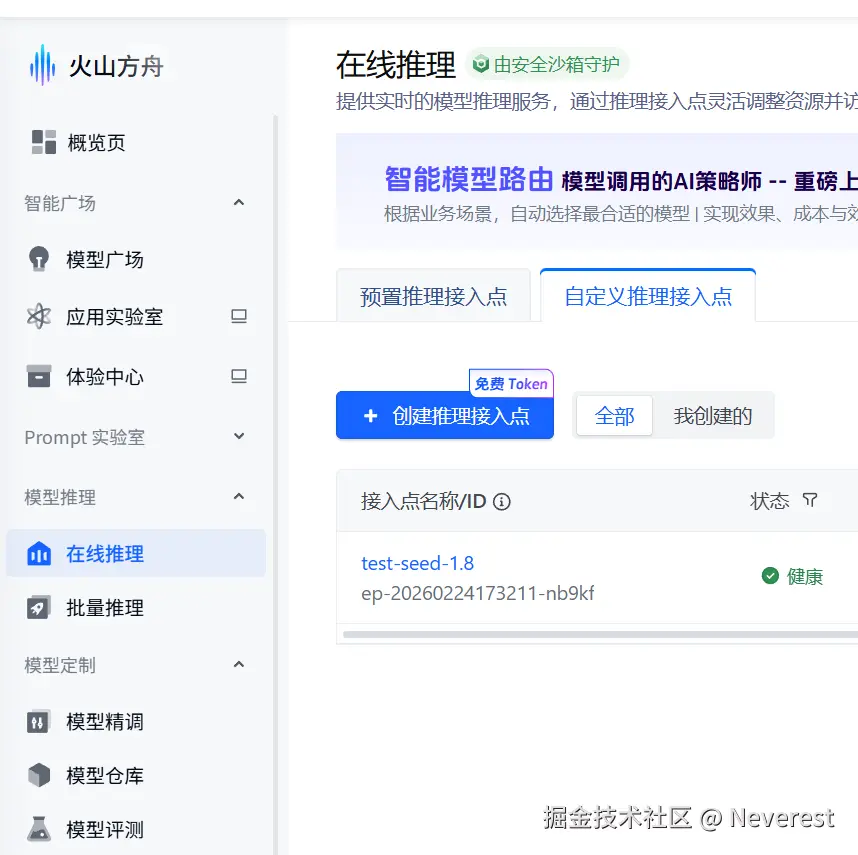This screenshot has width=858, height=855.
Task: Expand the Prompt 实验室 section
Action: click(x=239, y=437)
